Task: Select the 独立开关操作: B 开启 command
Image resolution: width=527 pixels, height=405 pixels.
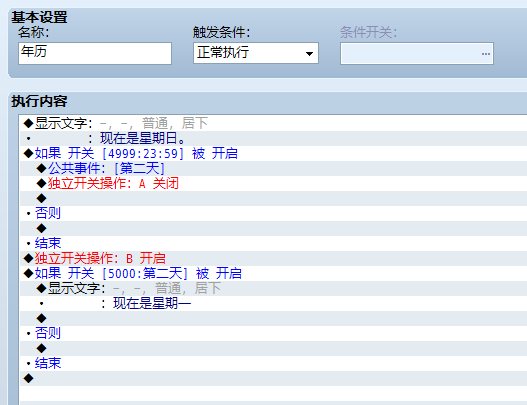Action: [274, 258]
